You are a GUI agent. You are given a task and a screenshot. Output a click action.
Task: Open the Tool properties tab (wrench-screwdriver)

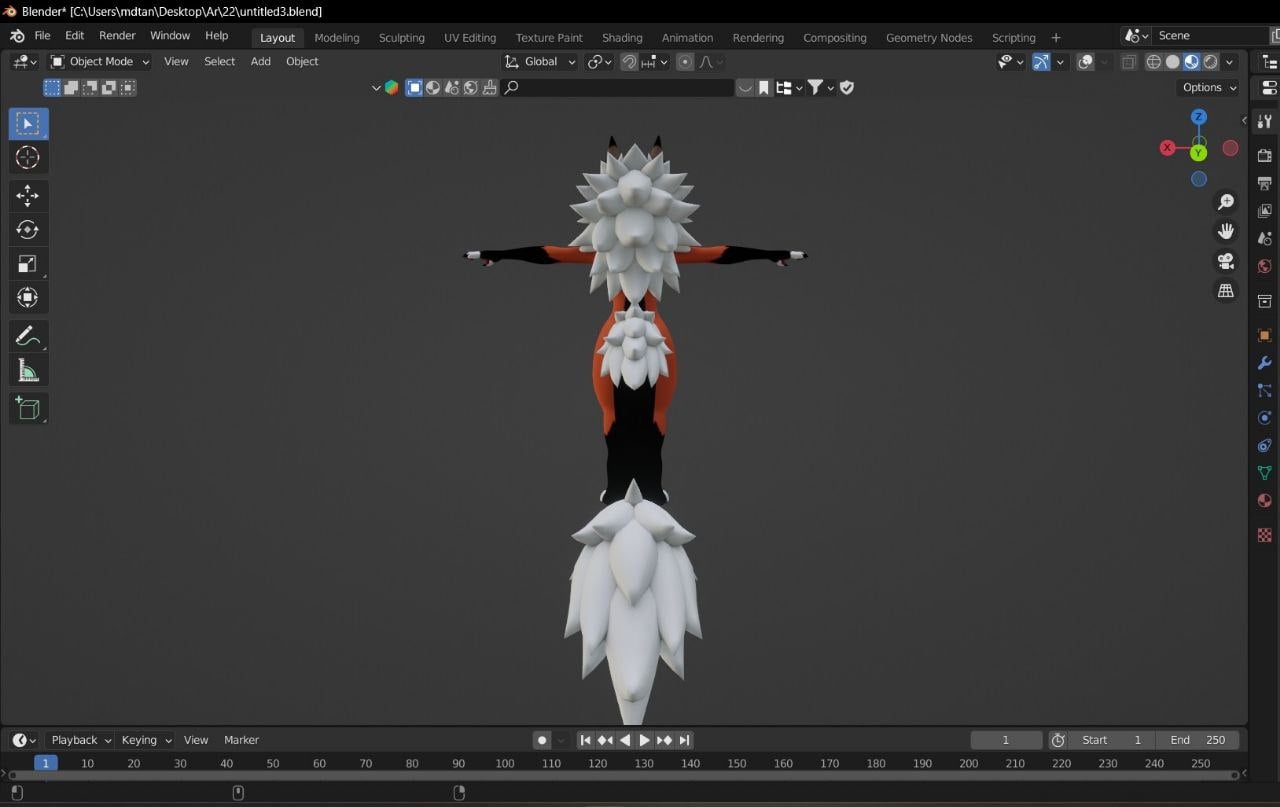coord(1265,122)
